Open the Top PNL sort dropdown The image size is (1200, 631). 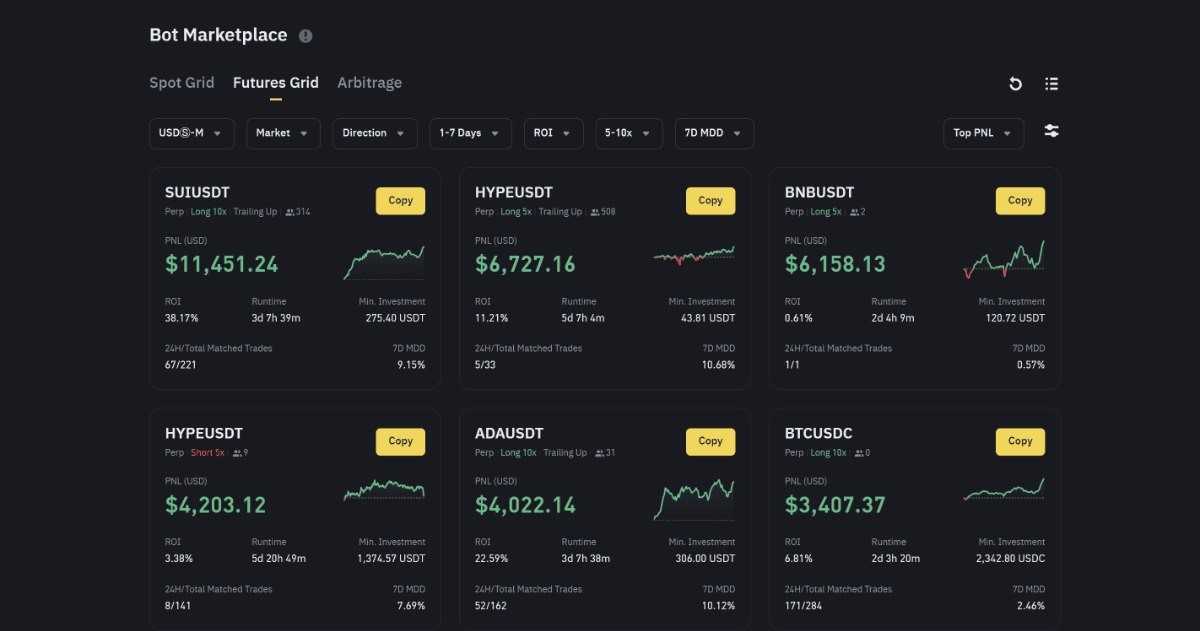(983, 133)
